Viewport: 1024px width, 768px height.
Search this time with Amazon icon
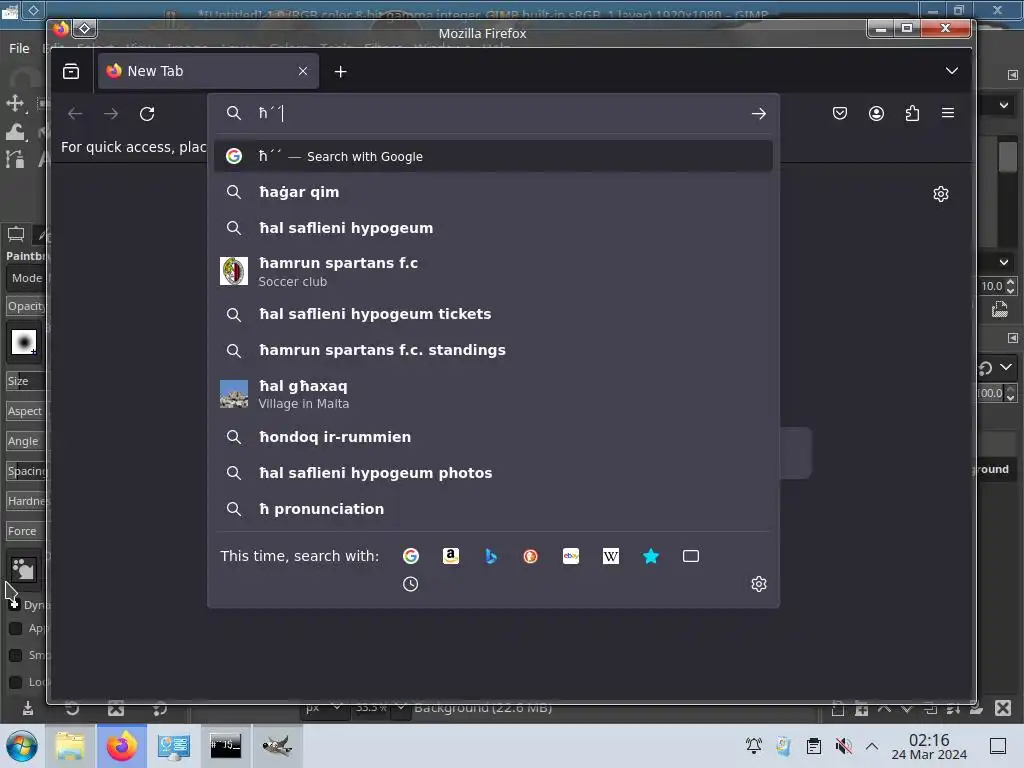[x=451, y=556]
